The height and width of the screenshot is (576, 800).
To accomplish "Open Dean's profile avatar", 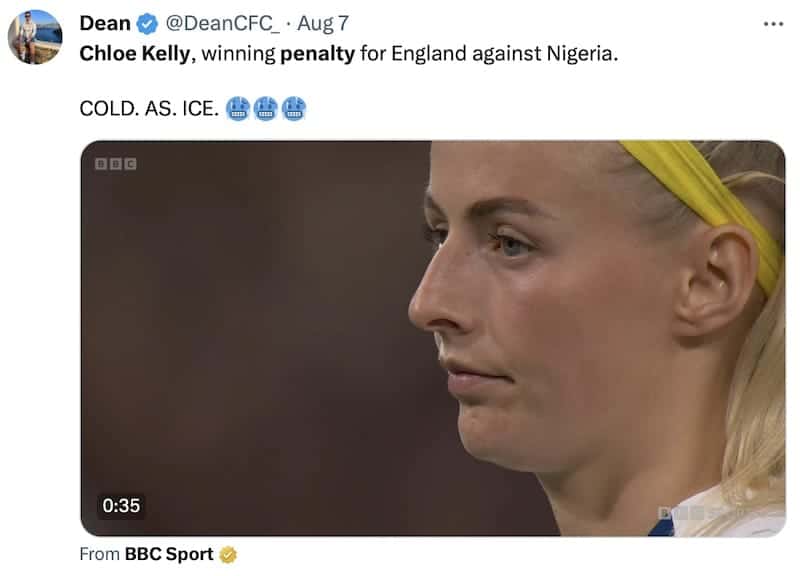I will [35, 37].
